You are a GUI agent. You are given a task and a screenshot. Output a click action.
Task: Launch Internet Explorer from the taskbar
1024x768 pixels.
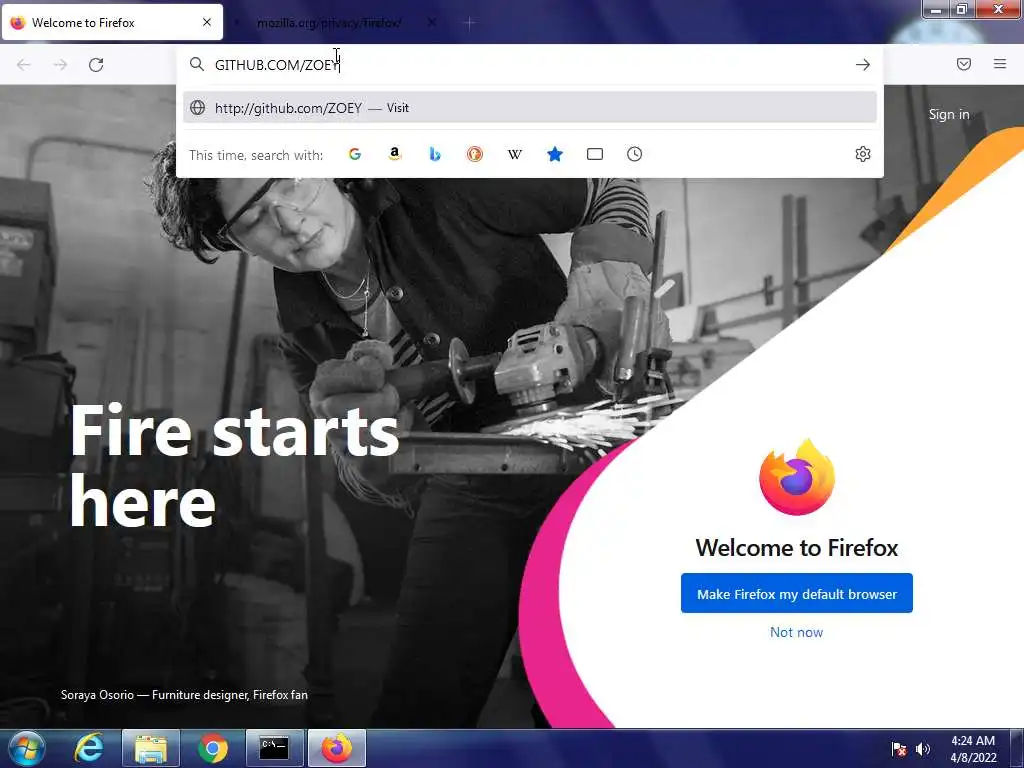(x=88, y=748)
